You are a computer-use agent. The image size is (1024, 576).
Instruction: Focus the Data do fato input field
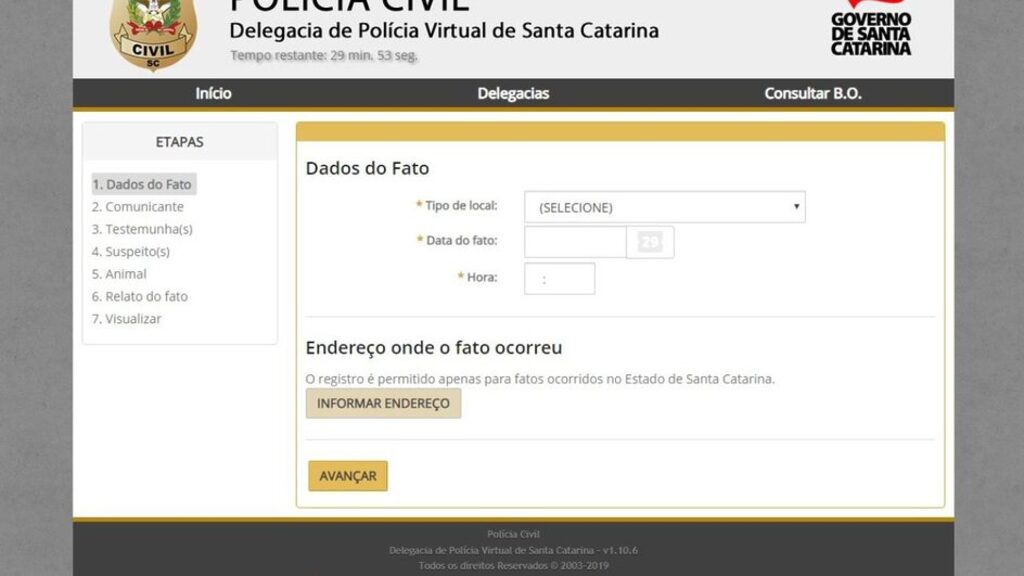tap(575, 243)
